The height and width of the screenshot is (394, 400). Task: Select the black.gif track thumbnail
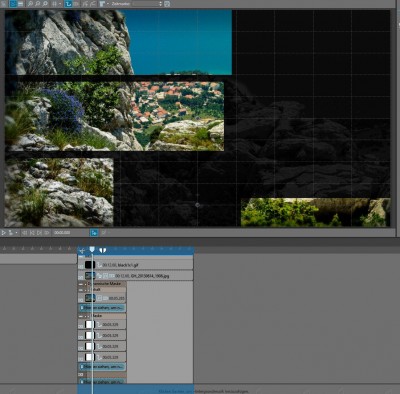coord(90,265)
